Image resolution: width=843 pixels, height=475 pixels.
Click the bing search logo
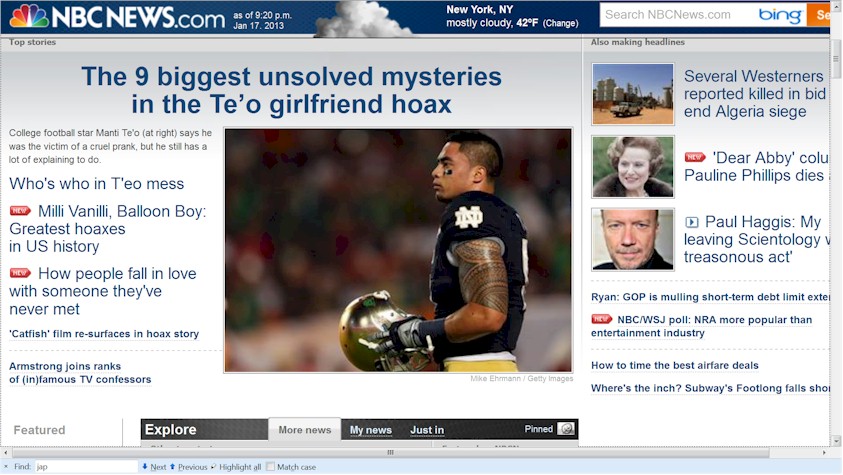click(780, 15)
